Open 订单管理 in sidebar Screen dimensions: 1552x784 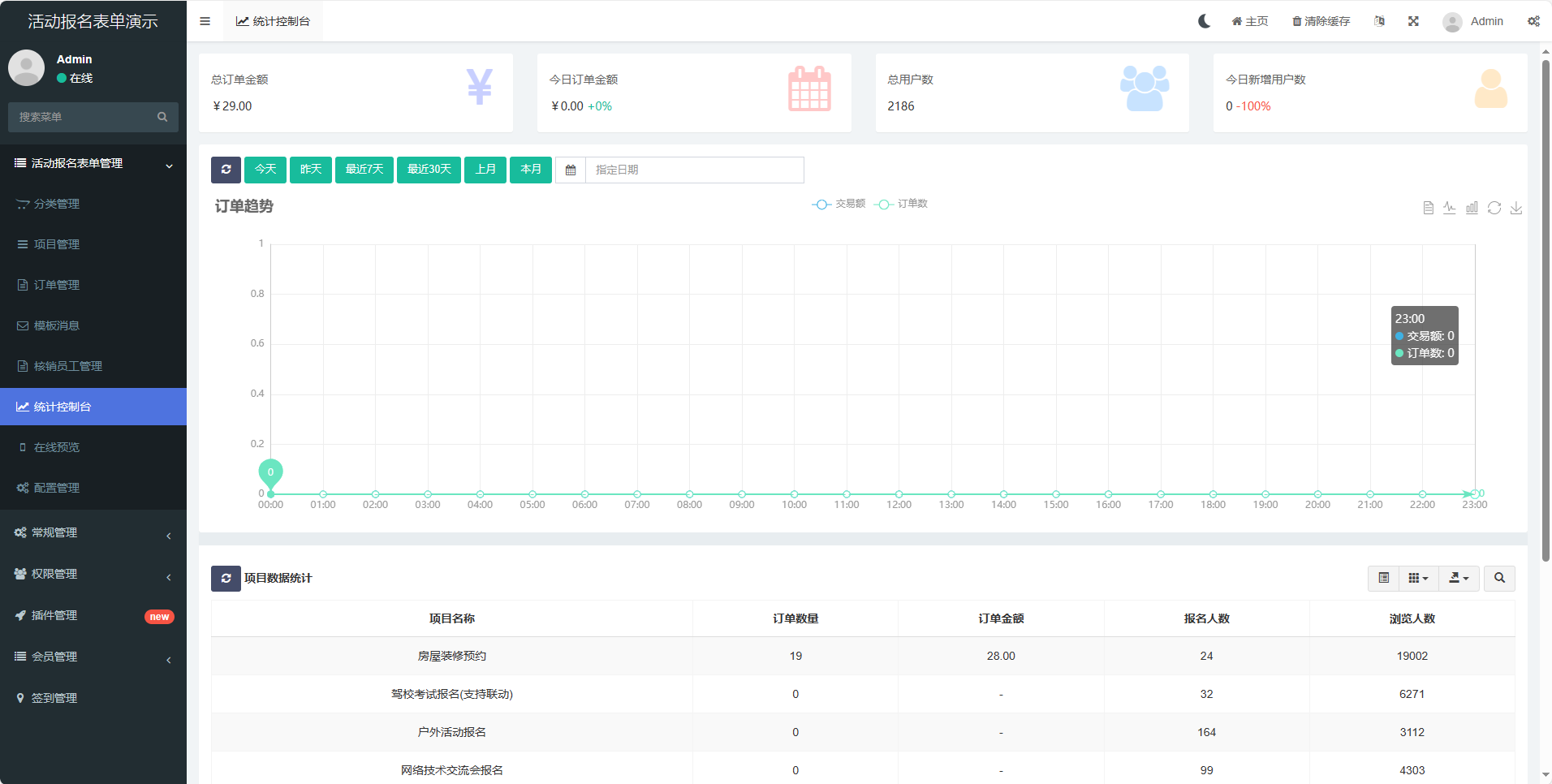click(x=93, y=285)
